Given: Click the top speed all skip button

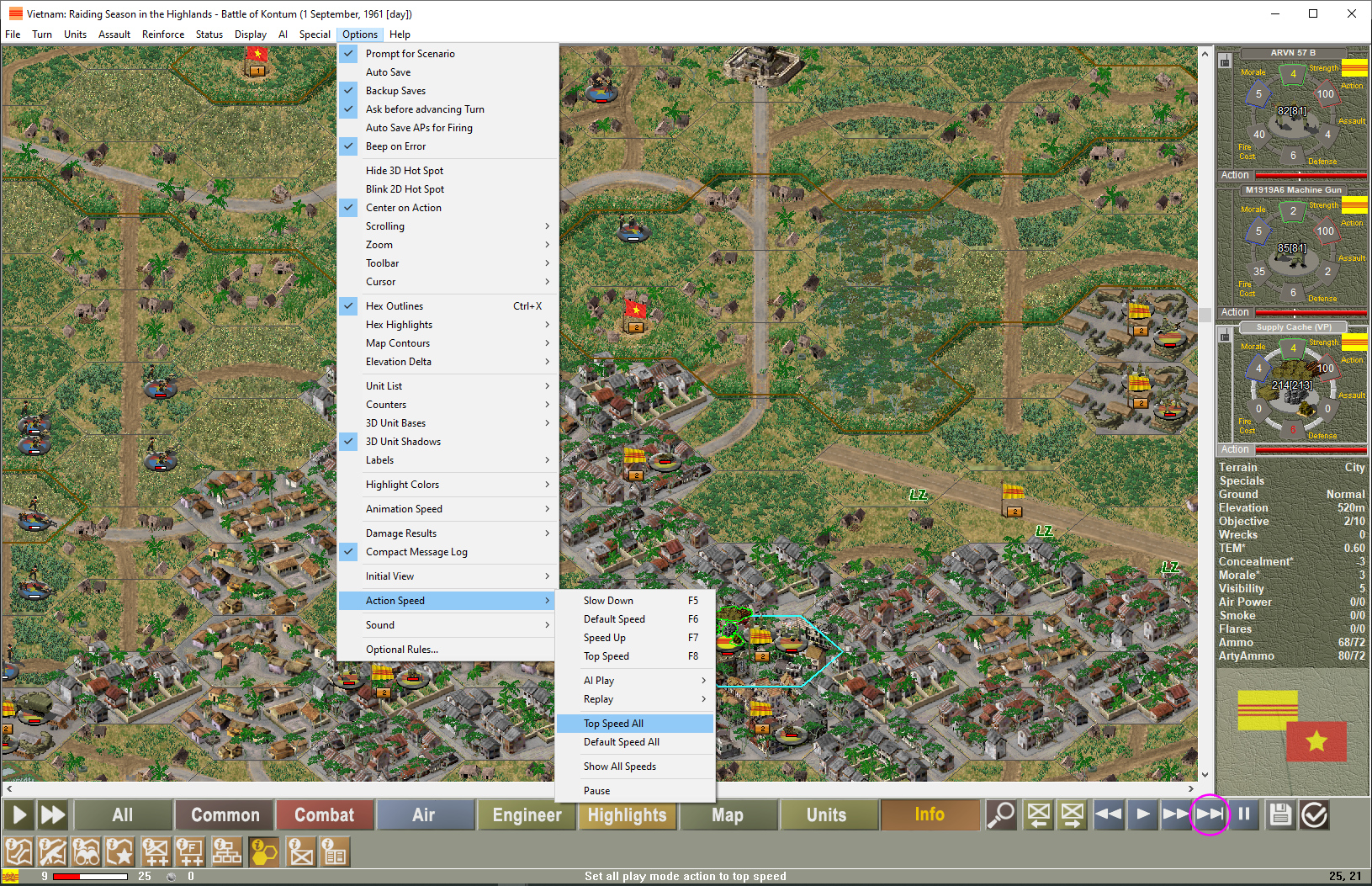Looking at the screenshot, I should 1210,814.
